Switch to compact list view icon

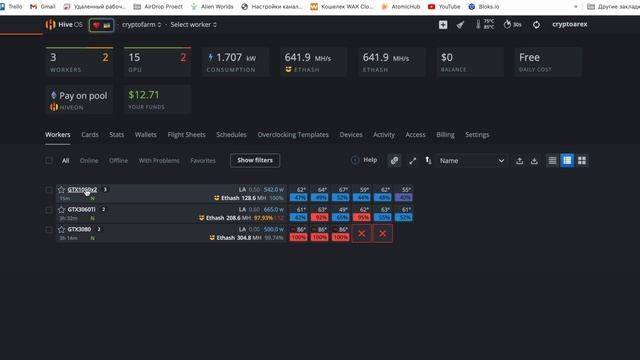[x=552, y=160]
